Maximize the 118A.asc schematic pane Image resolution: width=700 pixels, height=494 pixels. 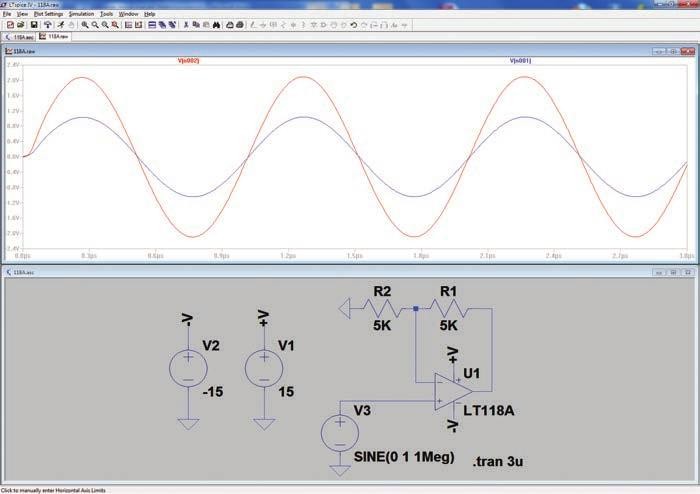674,272
